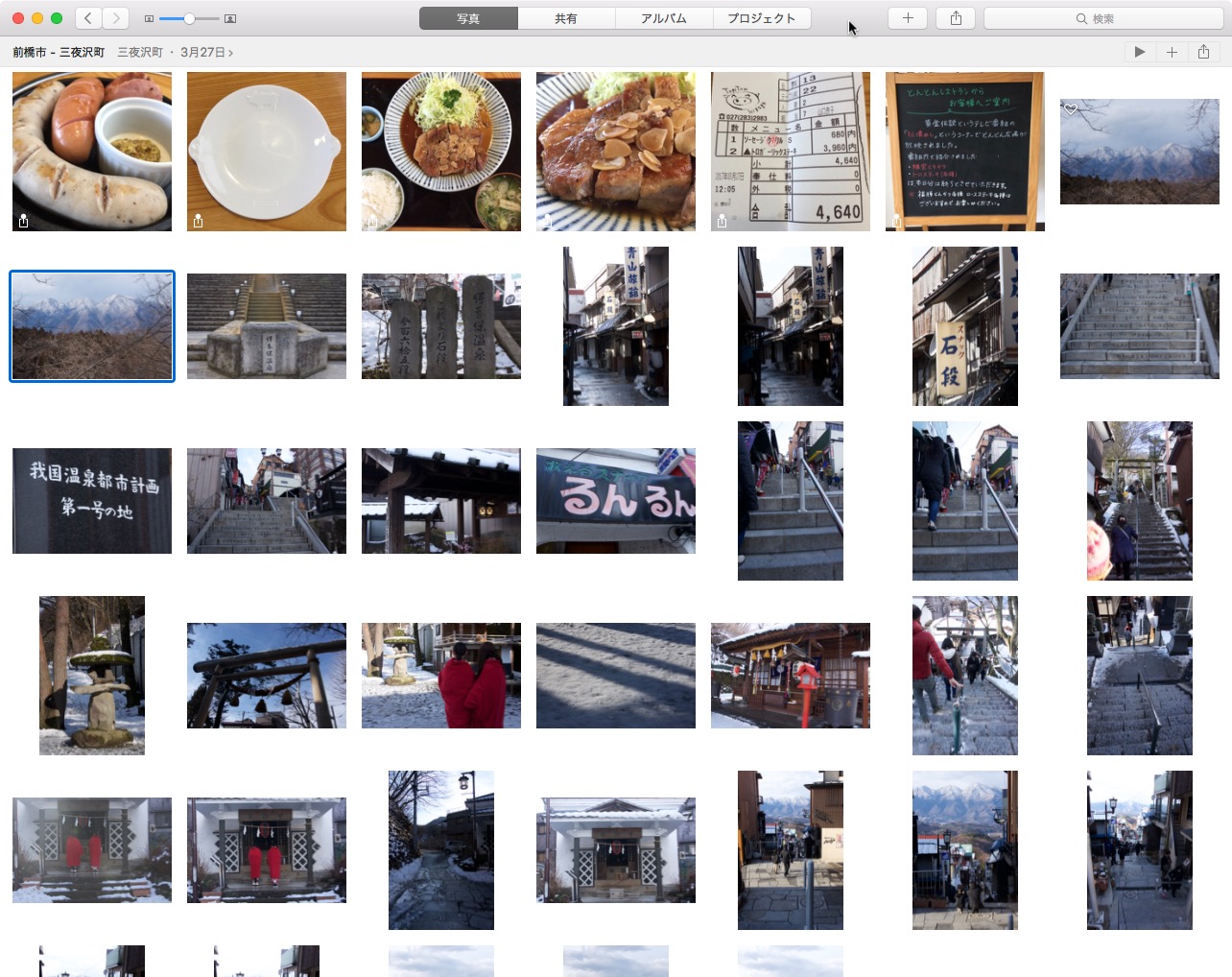This screenshot has height=977, width=1232.
Task: Click the large thumbnail icon right of zoom slider
Action: [x=230, y=18]
